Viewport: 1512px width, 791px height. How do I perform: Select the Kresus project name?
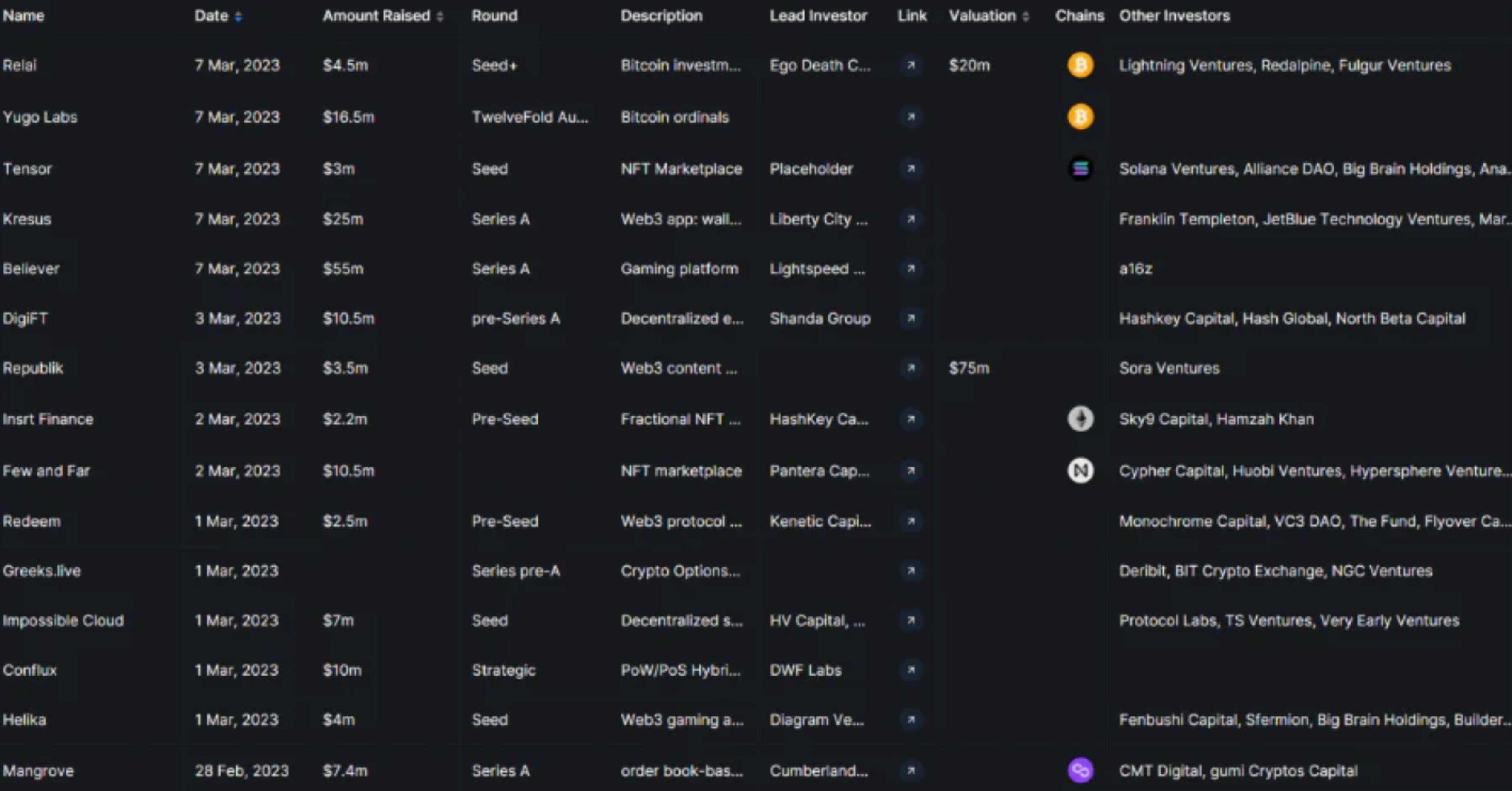[x=27, y=219]
